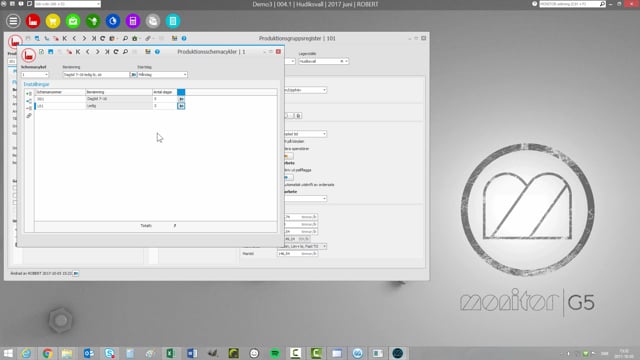Go to first record in Produktionsschemacykler
The width and height of the screenshot is (640, 360).
(78, 52)
